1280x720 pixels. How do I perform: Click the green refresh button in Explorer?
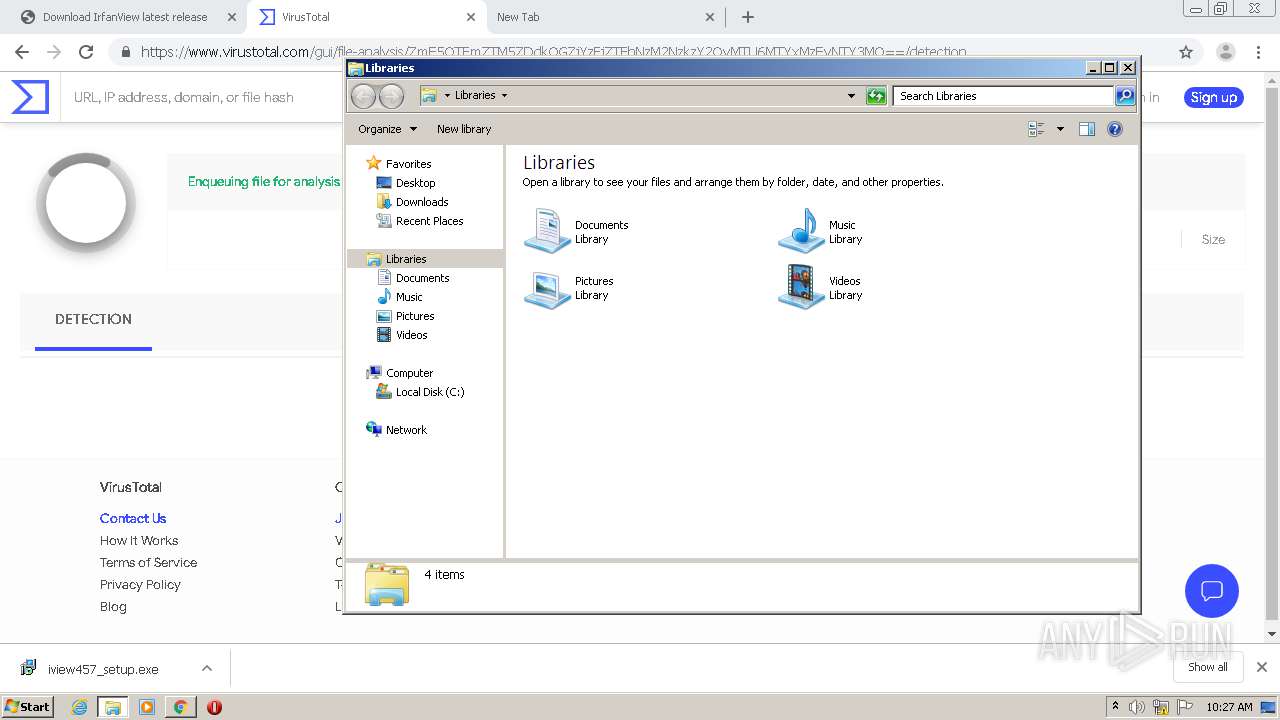coord(876,96)
